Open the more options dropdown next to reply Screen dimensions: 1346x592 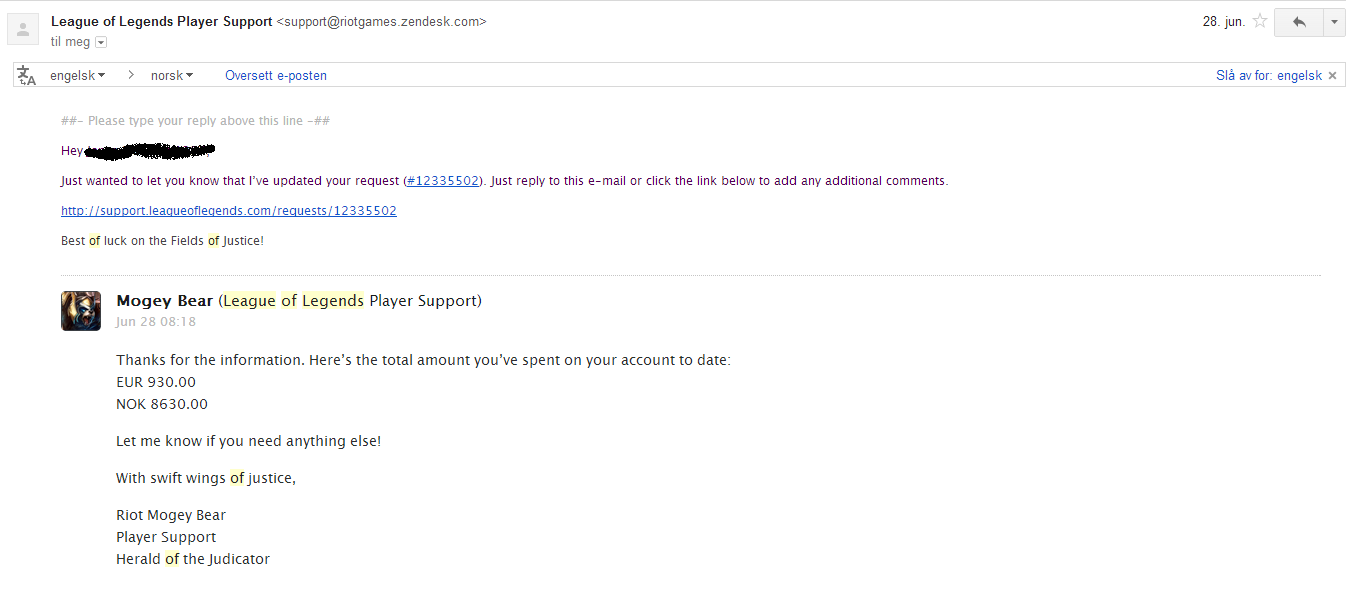point(1334,22)
